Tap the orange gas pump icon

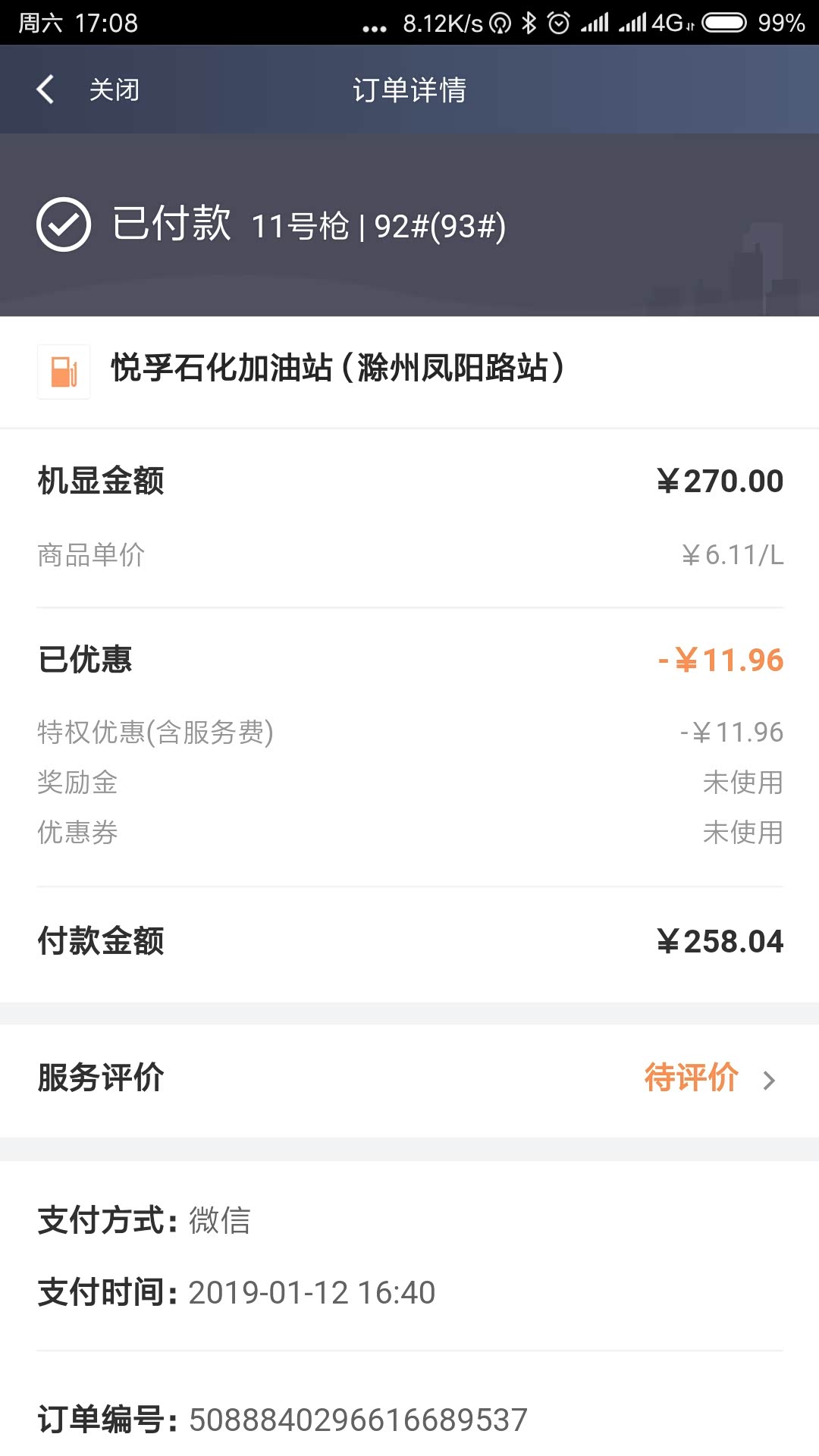pos(64,372)
